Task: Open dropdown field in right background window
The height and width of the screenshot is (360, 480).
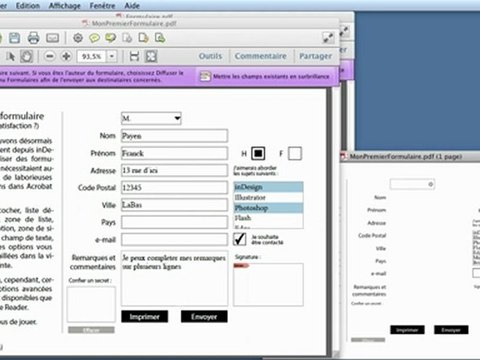Action: click(412, 184)
